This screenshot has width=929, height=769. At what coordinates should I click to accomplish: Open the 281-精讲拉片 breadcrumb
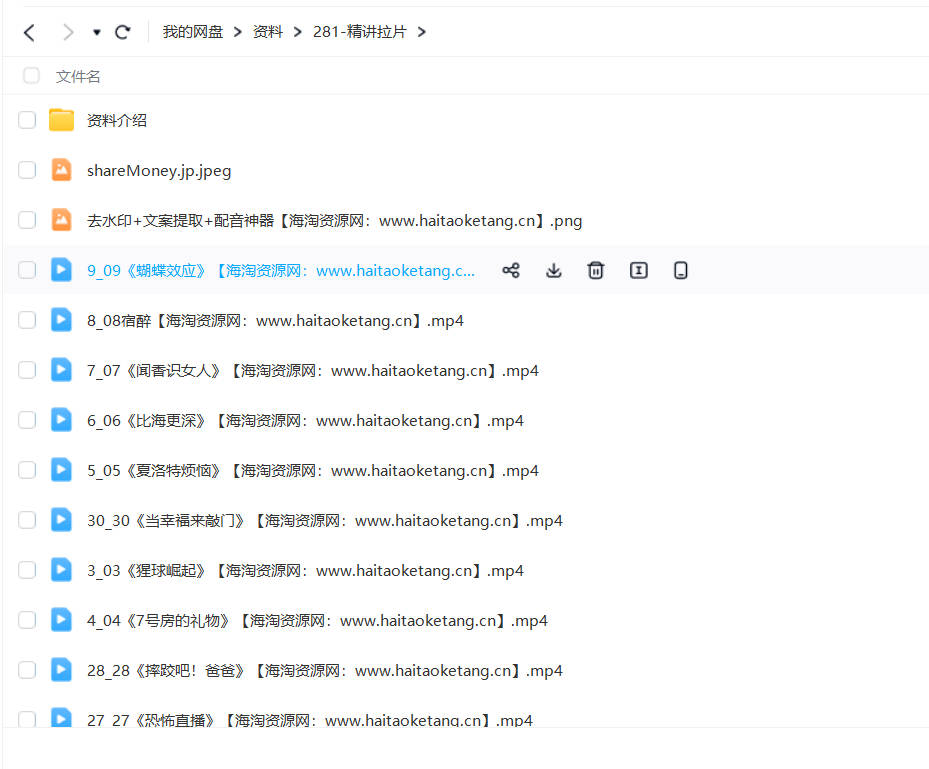click(360, 32)
